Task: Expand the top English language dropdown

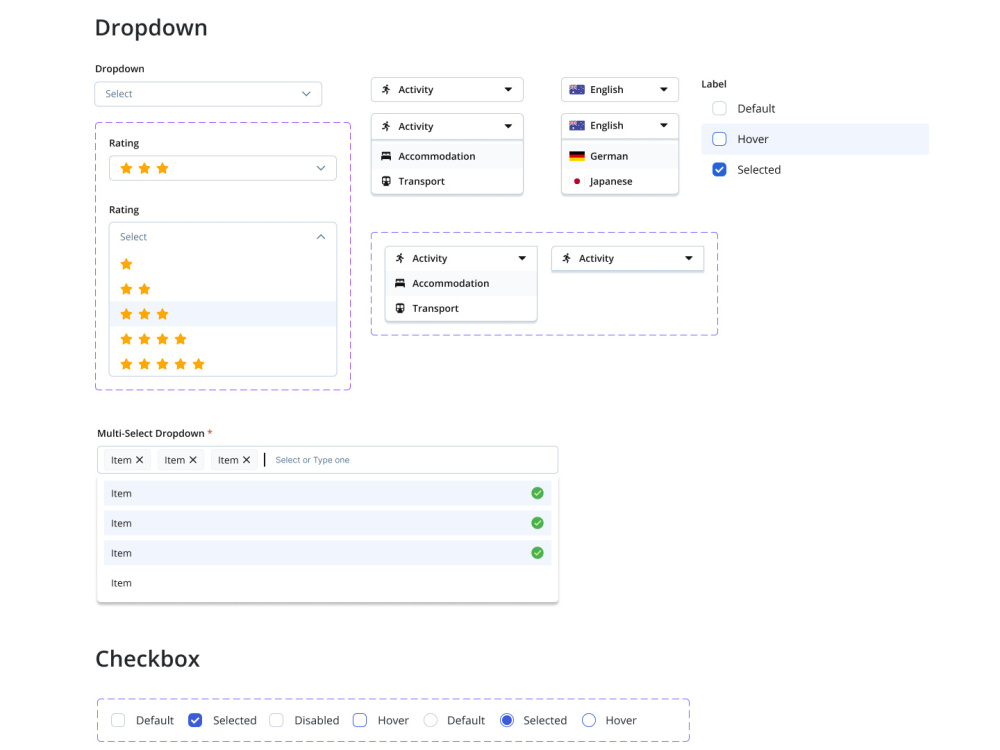Action: tap(619, 89)
